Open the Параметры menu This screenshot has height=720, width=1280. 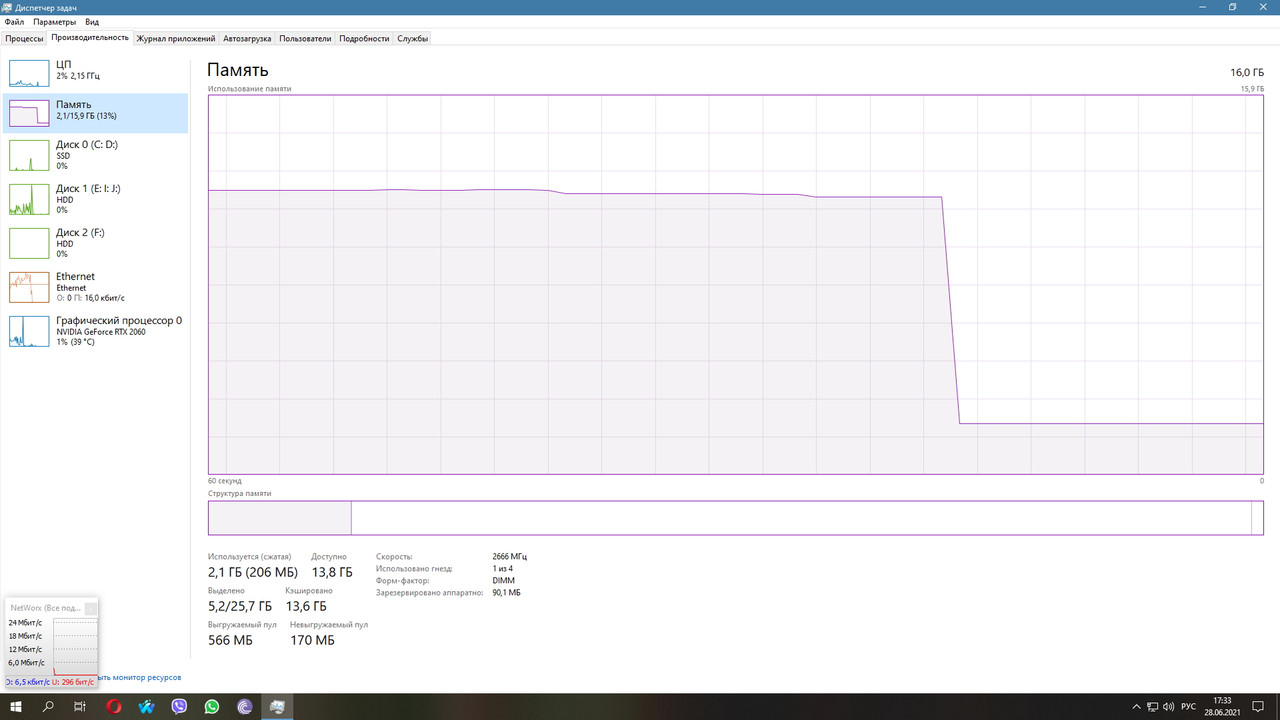click(x=54, y=22)
